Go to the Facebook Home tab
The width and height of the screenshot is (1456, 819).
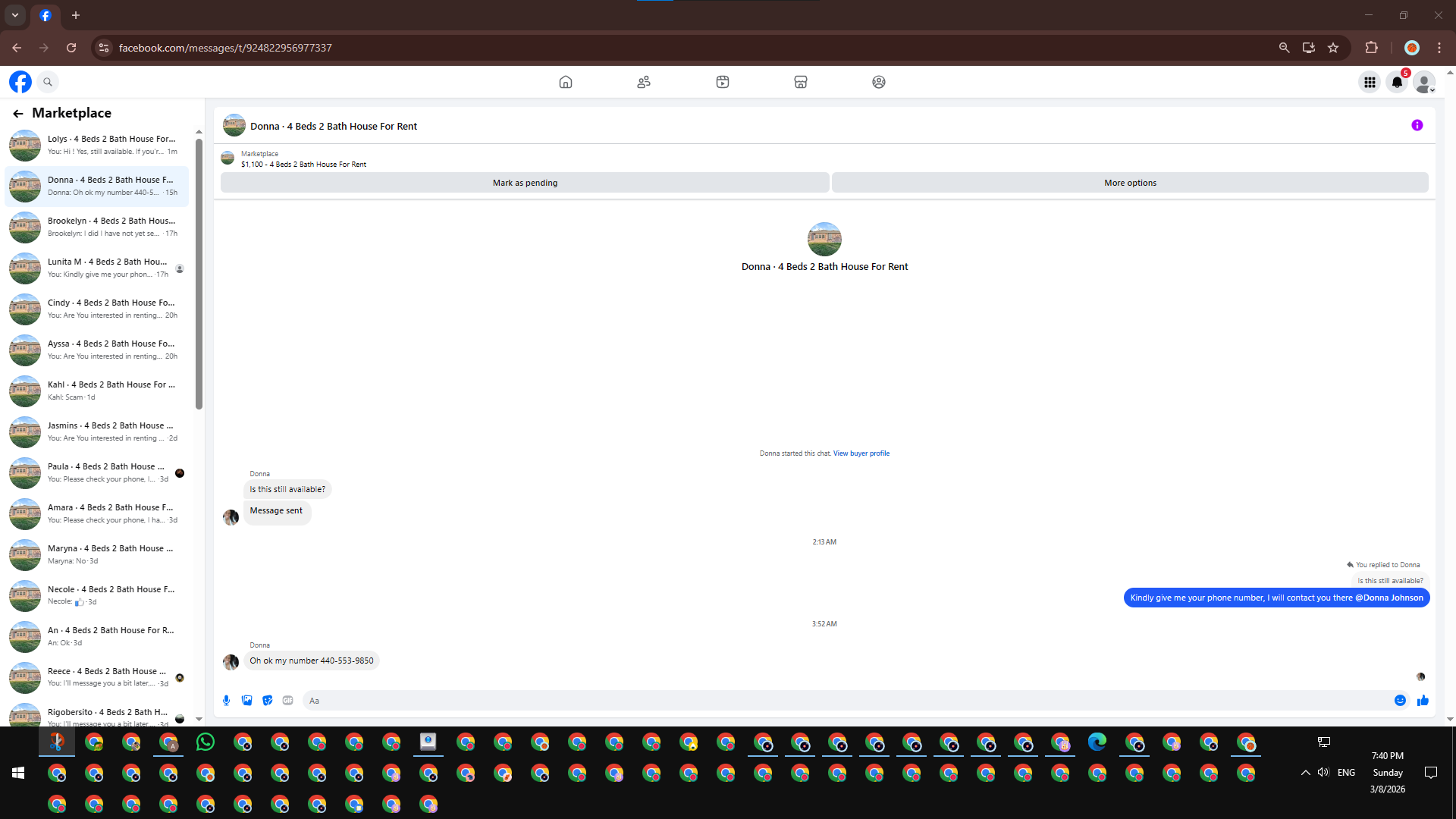click(566, 82)
